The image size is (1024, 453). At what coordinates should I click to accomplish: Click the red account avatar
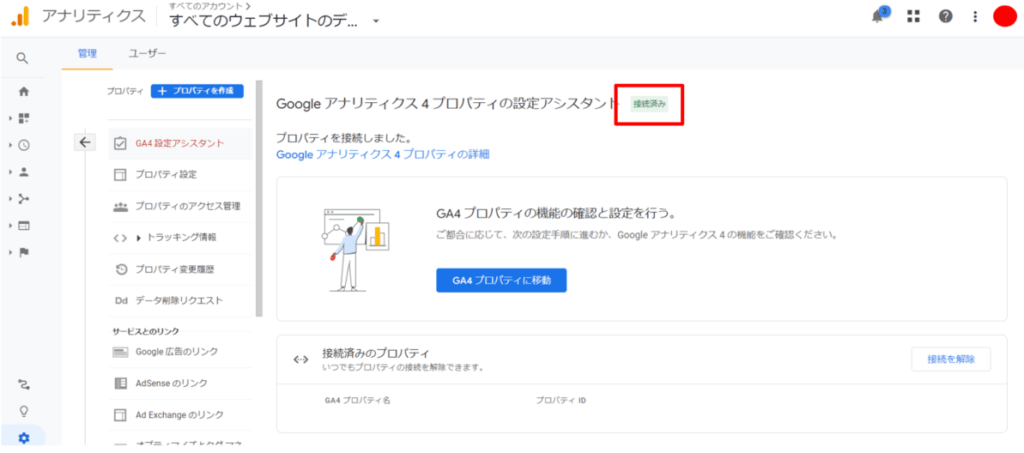1004,16
